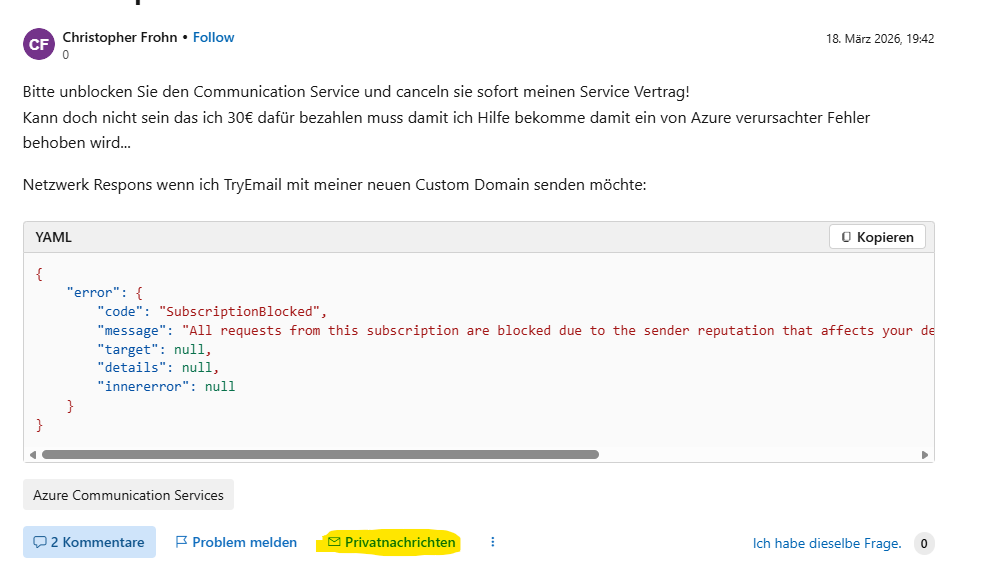Open Privatnachrichten private messages

pyautogui.click(x=392, y=542)
